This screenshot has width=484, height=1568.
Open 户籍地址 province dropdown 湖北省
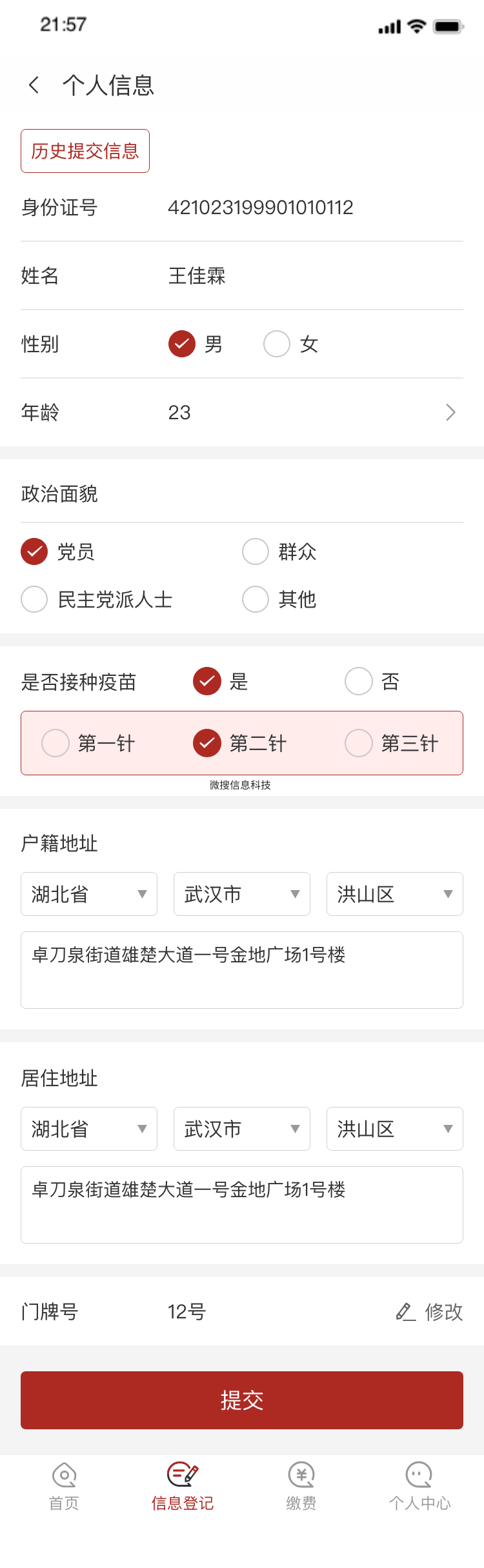(89, 894)
